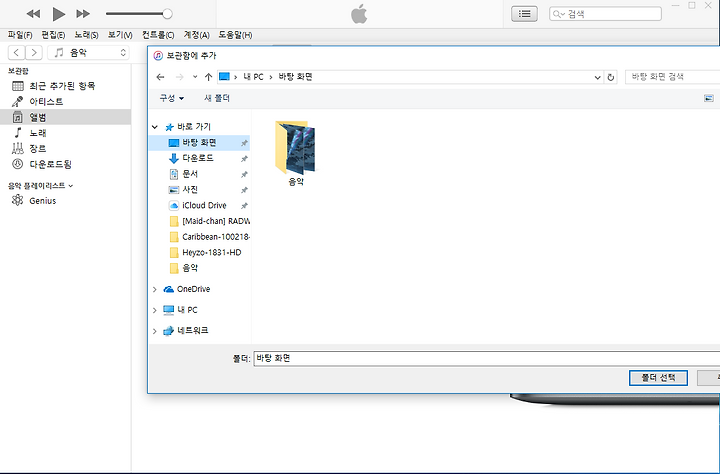Select 바탕 화면 in quick access
720x474 pixels.
click(x=199, y=143)
